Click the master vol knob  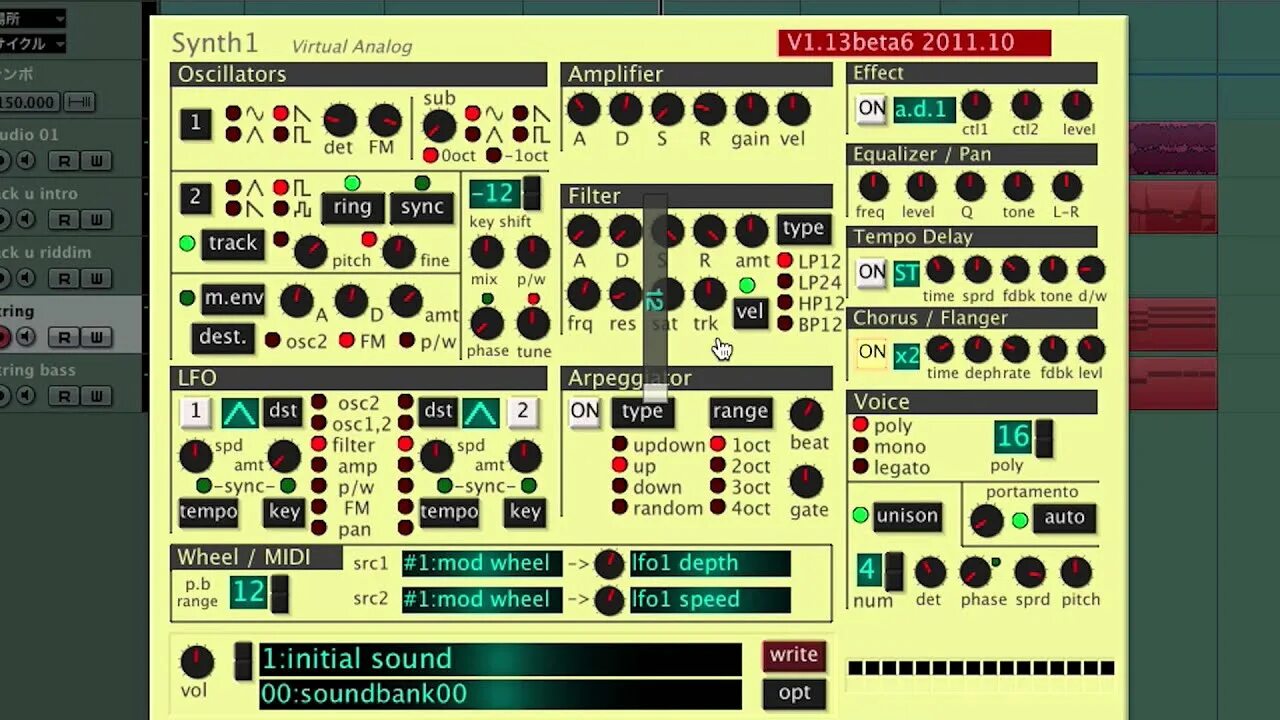click(197, 662)
